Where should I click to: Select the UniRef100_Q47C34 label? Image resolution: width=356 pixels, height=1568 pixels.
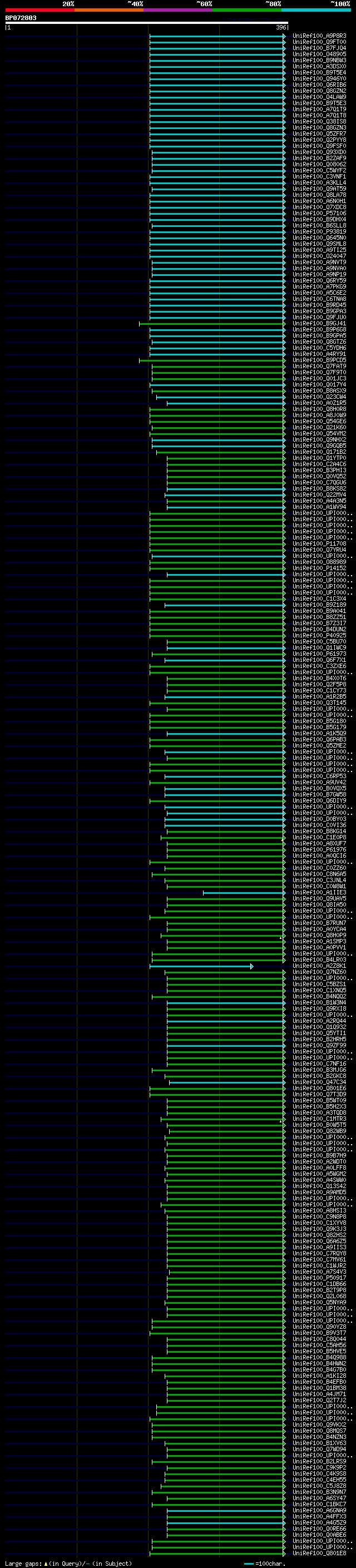pyautogui.click(x=319, y=1082)
